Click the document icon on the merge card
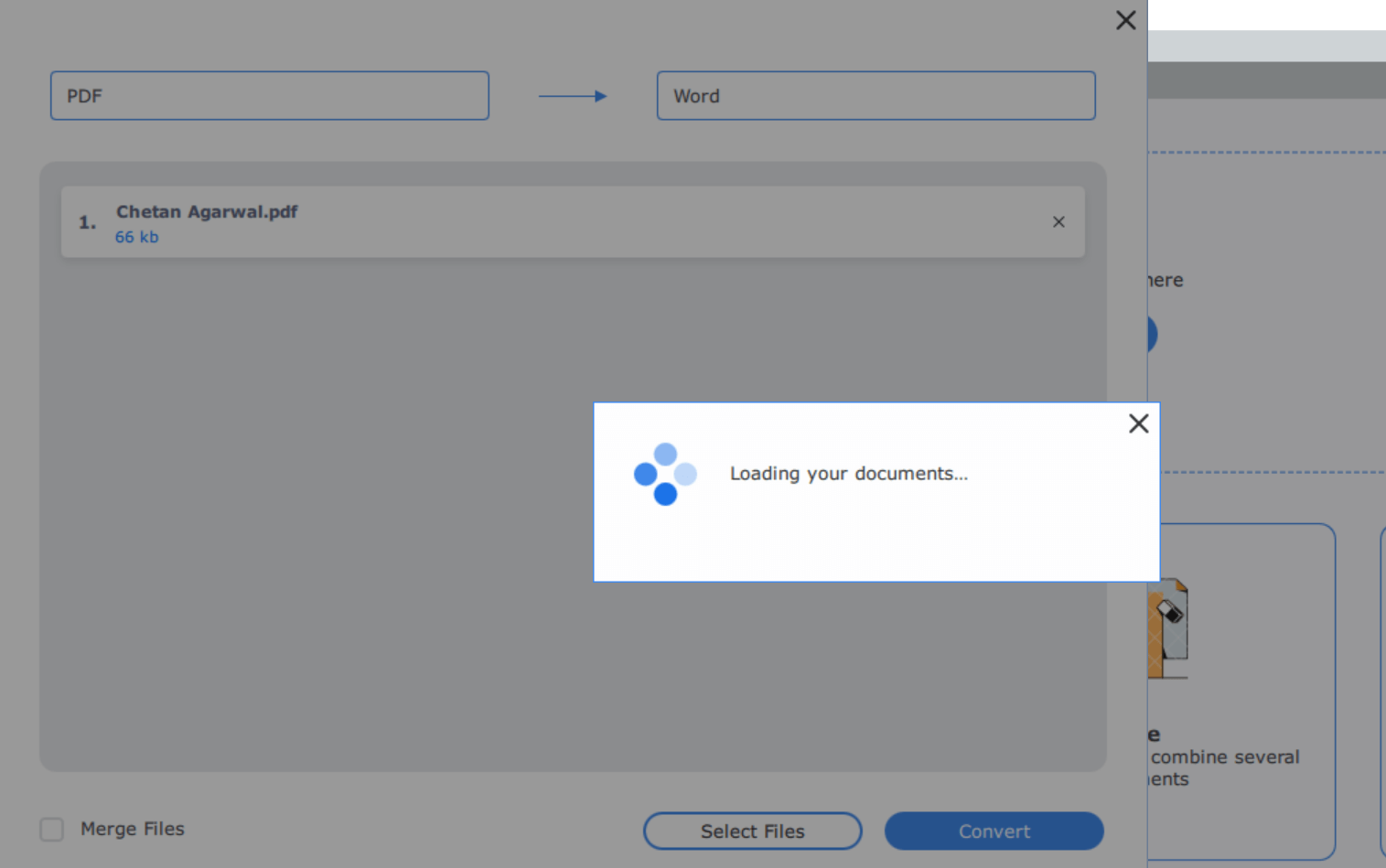Image resolution: width=1386 pixels, height=868 pixels. pyautogui.click(x=1167, y=627)
